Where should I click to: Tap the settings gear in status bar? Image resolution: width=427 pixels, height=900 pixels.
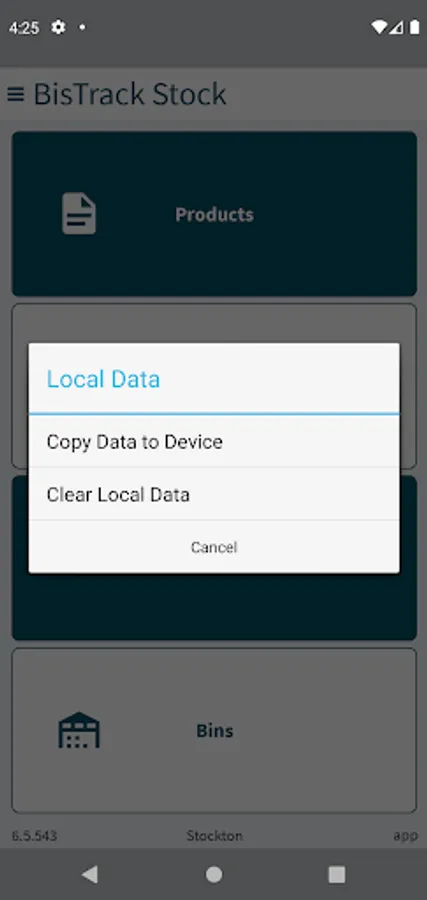click(x=58, y=27)
